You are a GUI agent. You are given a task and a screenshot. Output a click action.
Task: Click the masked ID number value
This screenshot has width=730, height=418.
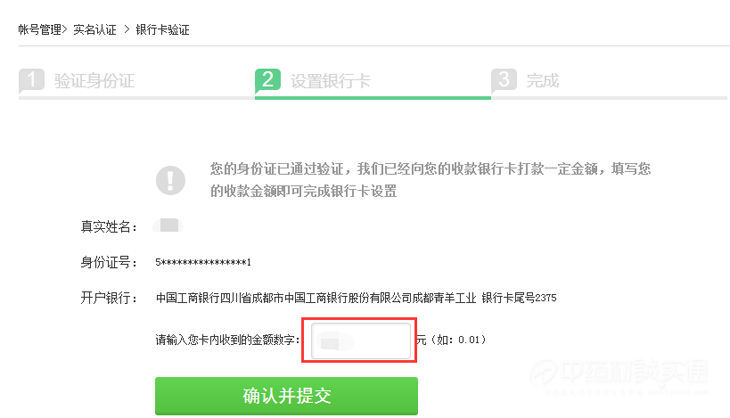203,262
